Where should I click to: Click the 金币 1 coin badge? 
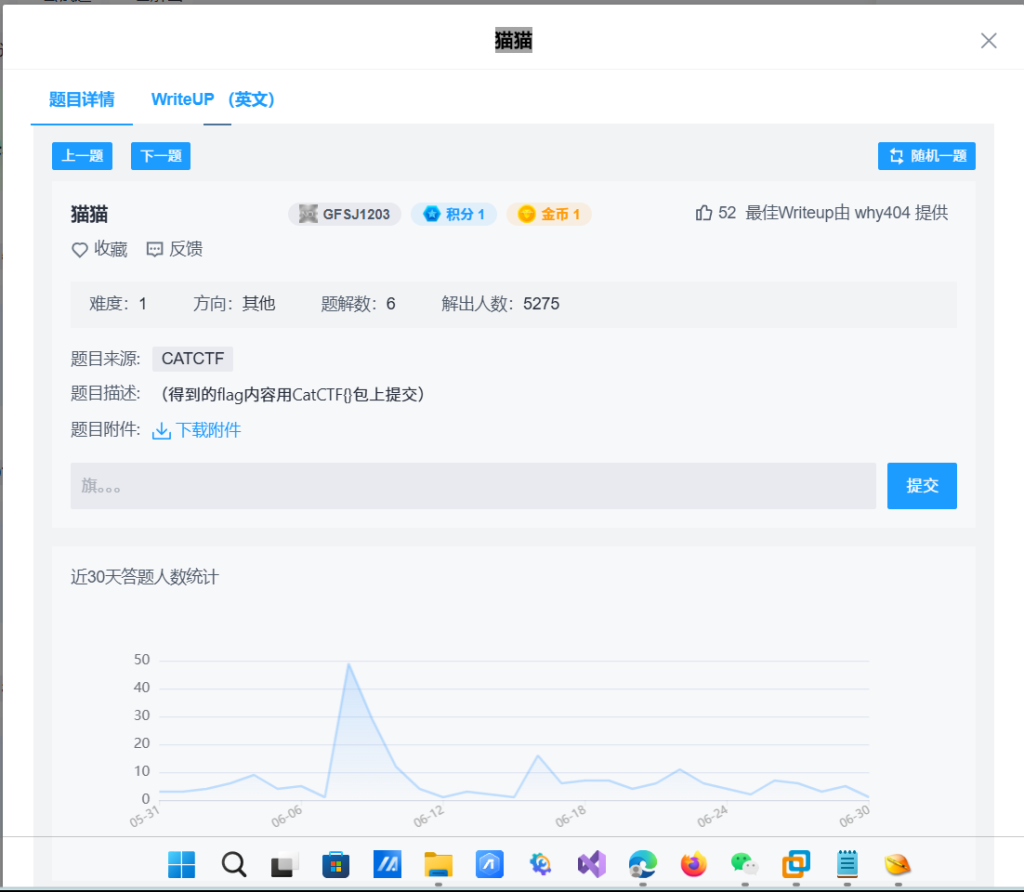pyautogui.click(x=549, y=214)
